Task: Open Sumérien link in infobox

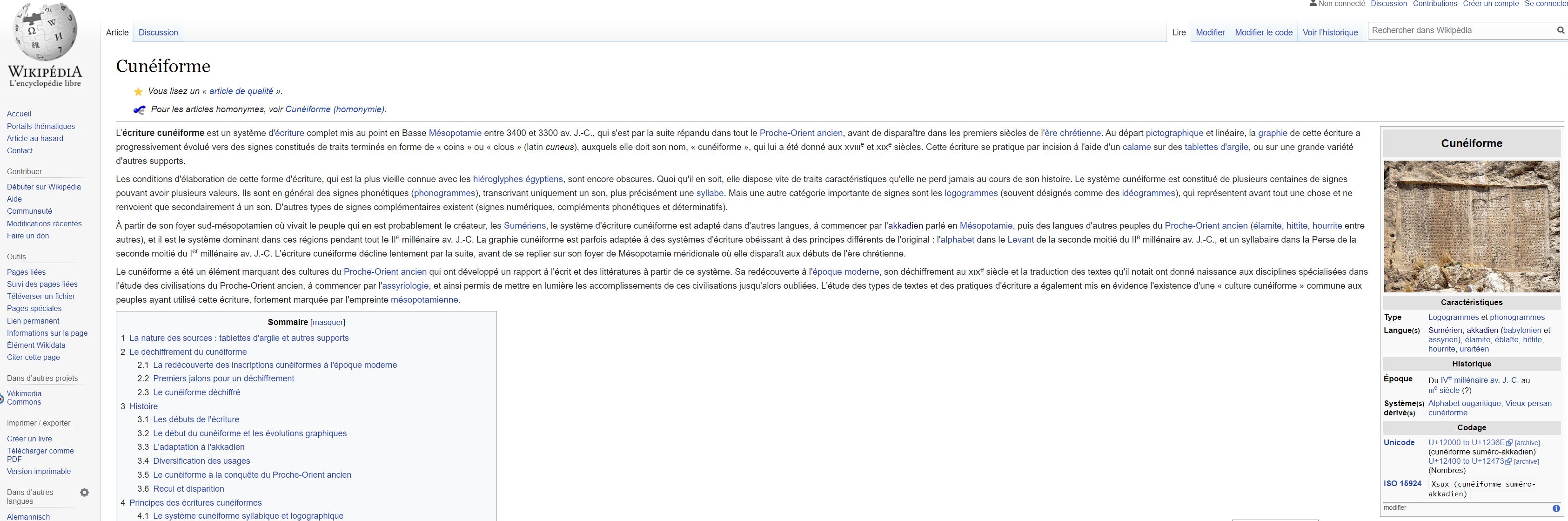Action: (1445, 330)
